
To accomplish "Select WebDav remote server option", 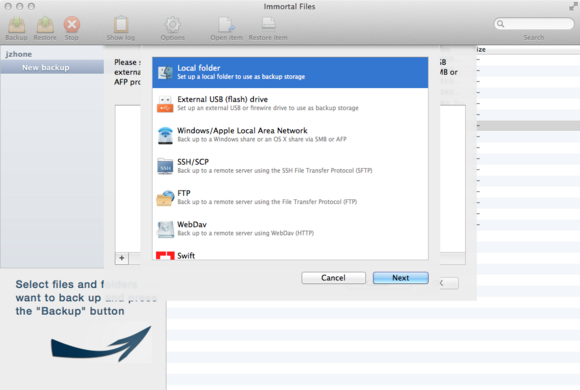I will (290, 229).
